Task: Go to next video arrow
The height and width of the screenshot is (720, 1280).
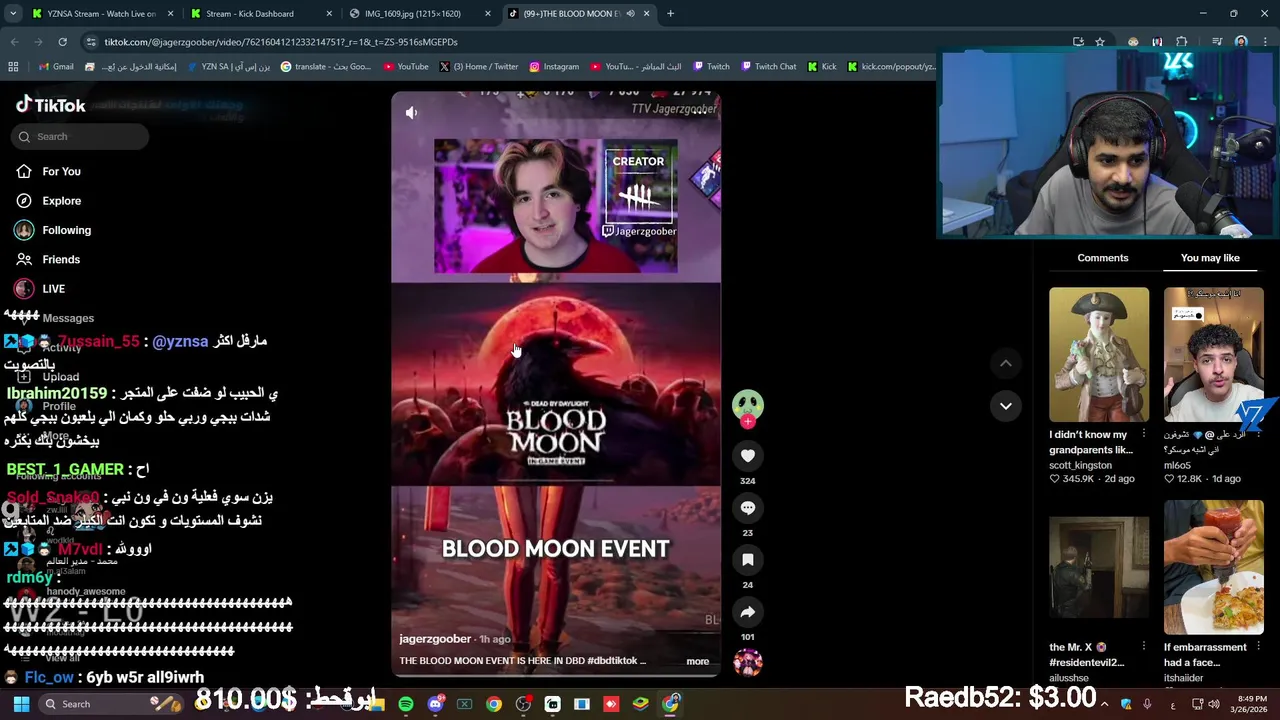Action: click(1005, 405)
